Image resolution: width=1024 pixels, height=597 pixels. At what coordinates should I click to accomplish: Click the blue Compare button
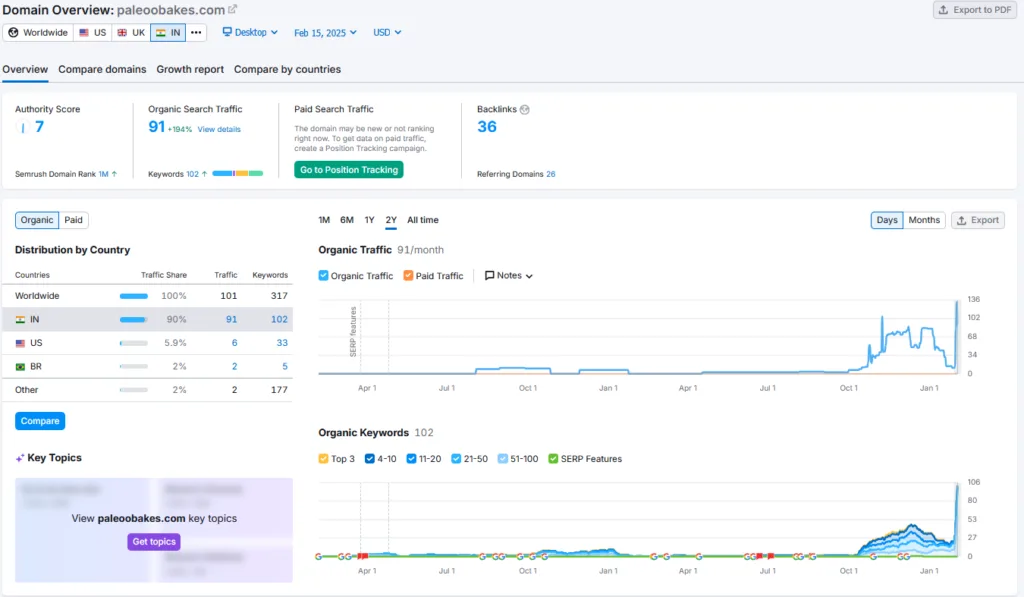[40, 421]
